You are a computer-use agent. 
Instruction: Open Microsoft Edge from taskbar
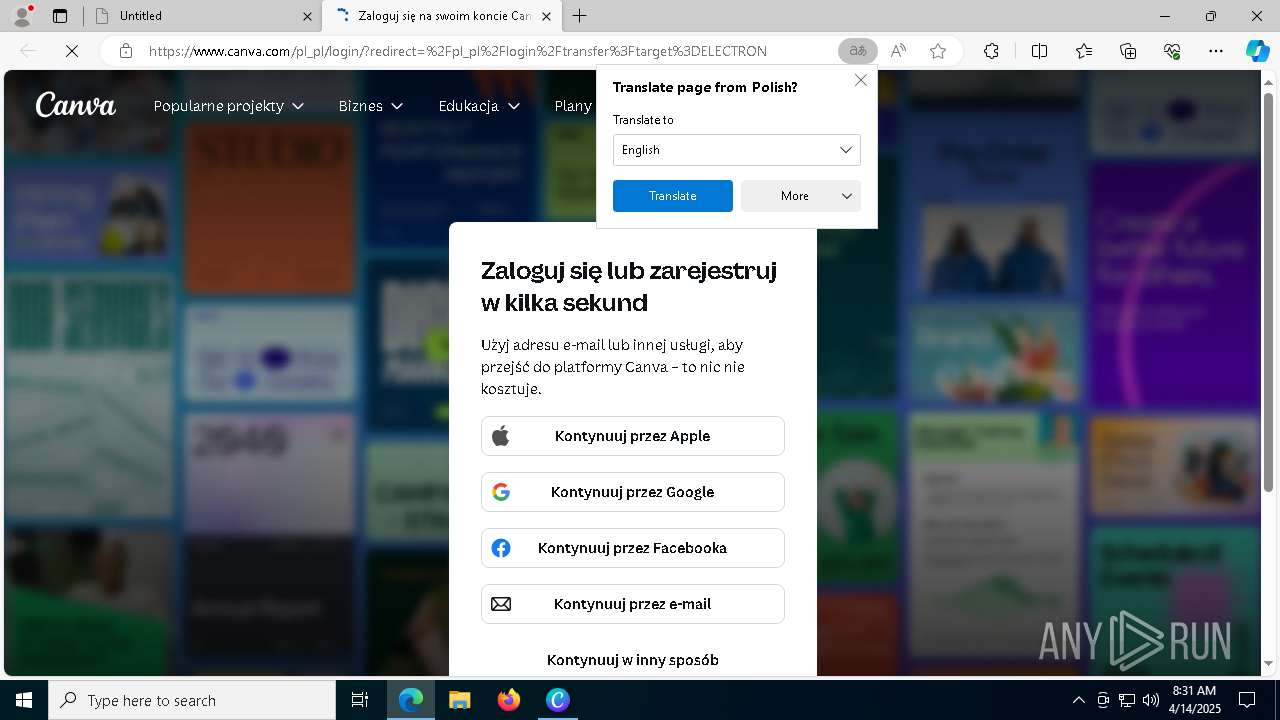click(x=411, y=700)
